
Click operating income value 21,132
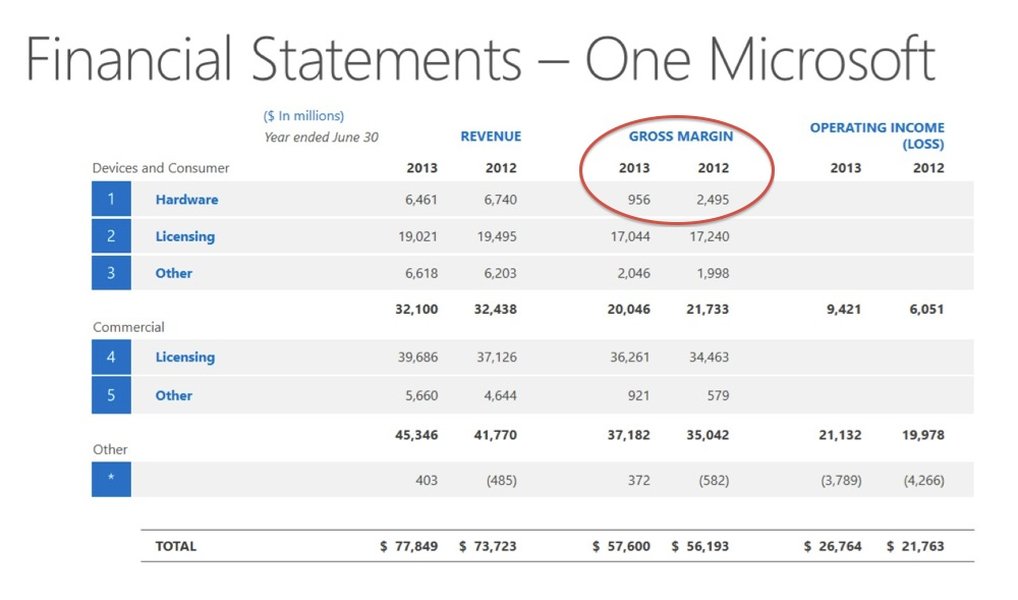840,435
